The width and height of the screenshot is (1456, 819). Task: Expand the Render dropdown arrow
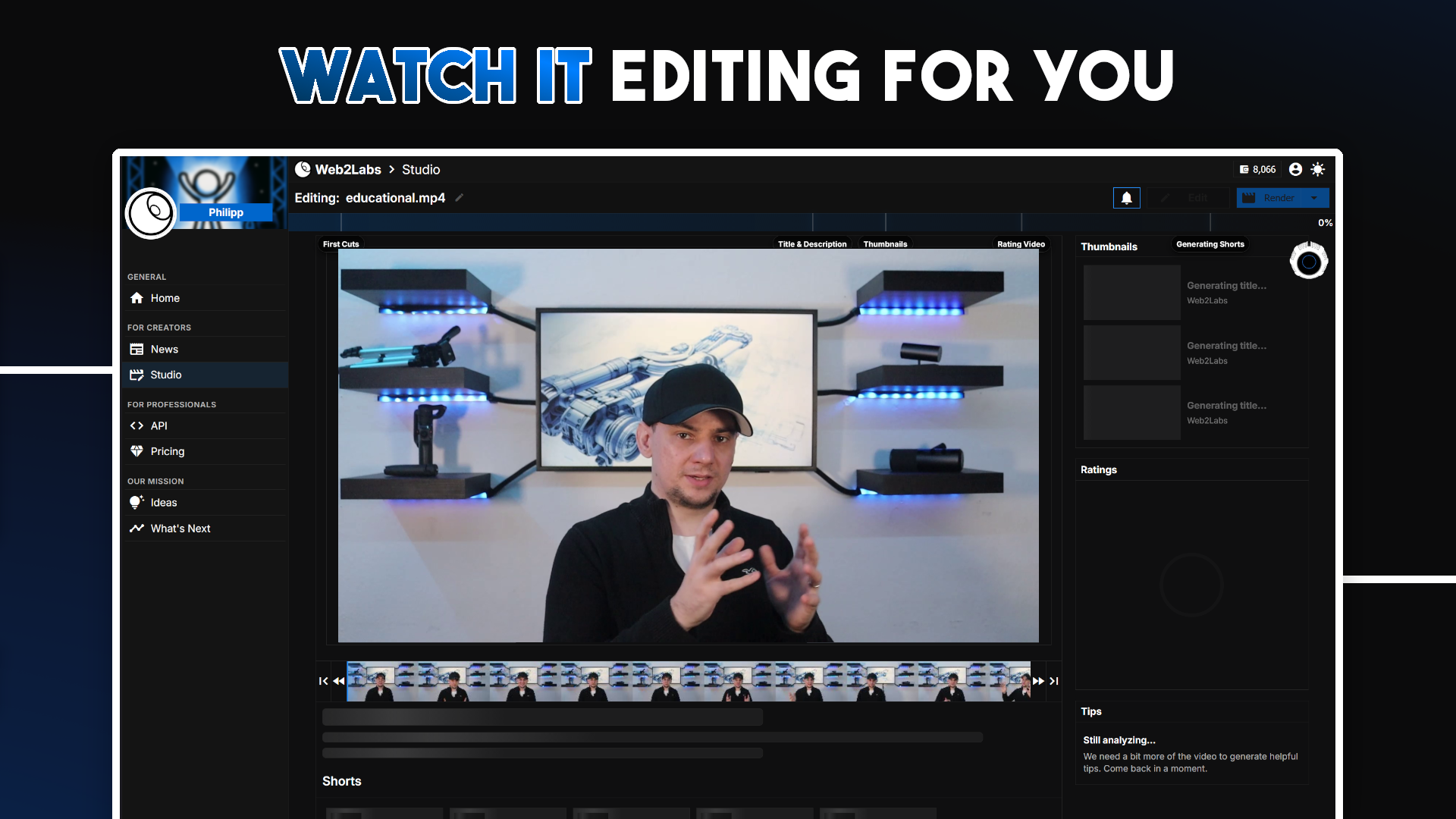coord(1314,198)
